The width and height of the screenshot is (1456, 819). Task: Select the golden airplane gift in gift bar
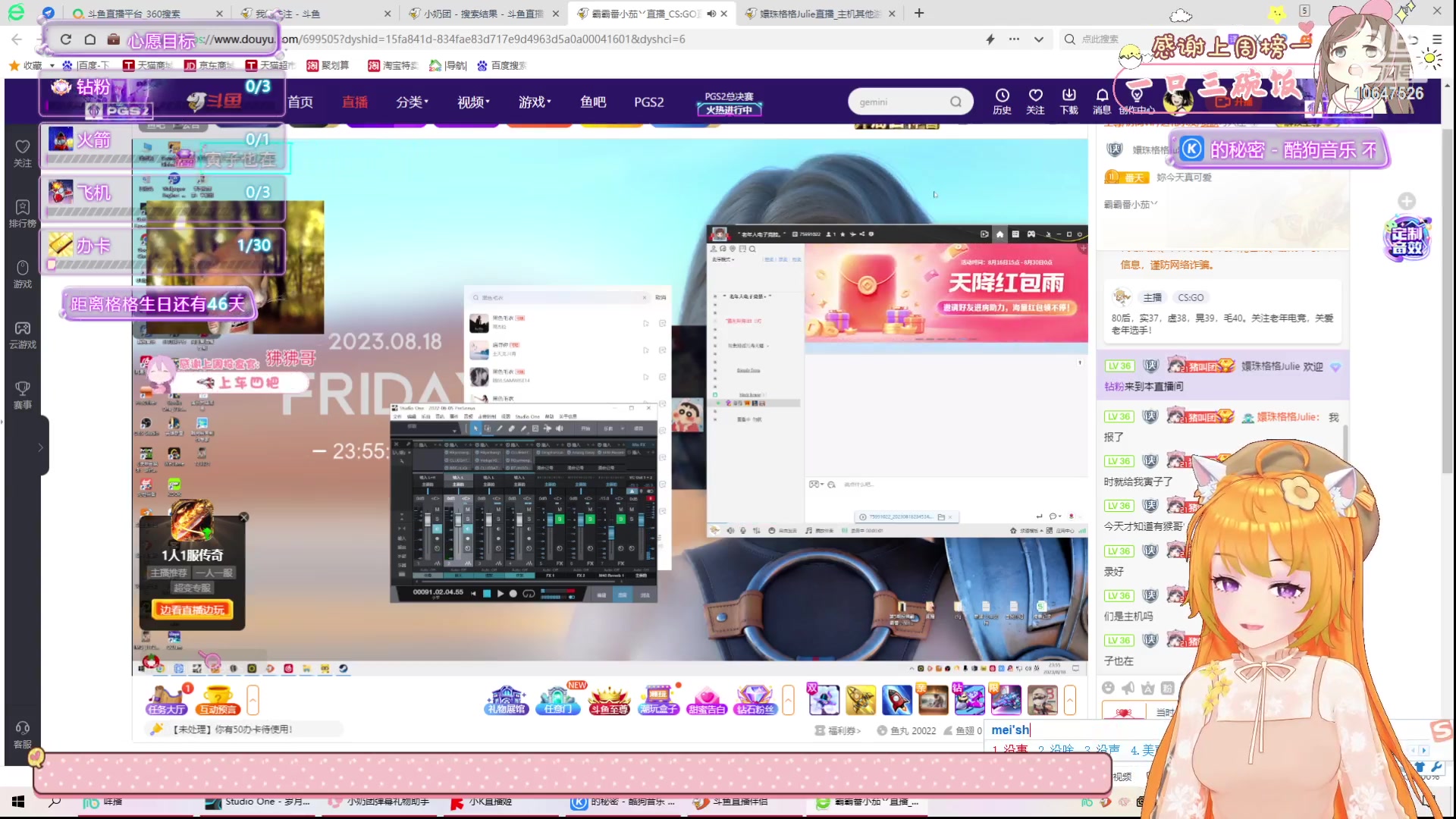click(x=860, y=700)
